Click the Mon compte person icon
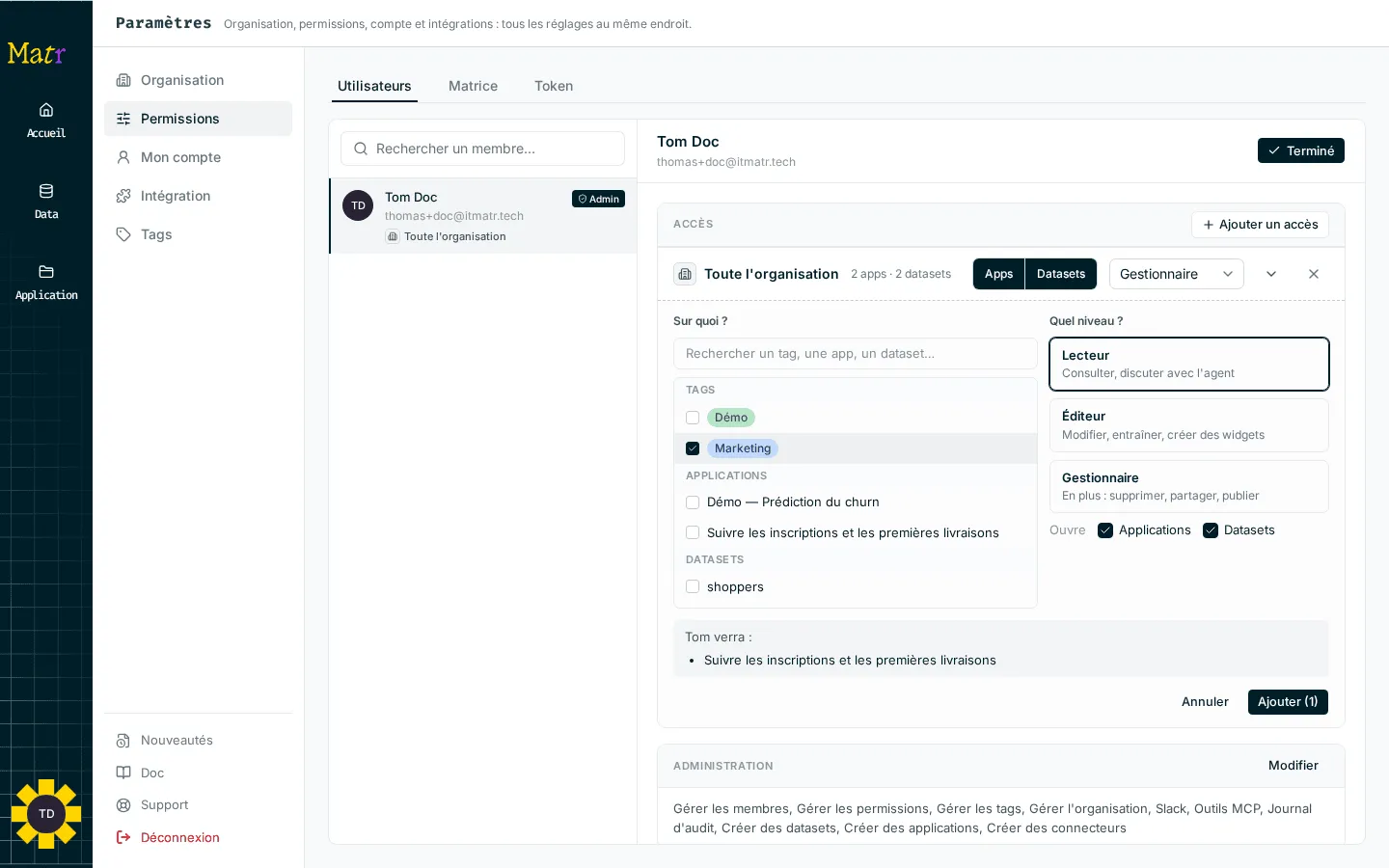1389x868 pixels. 123,157
